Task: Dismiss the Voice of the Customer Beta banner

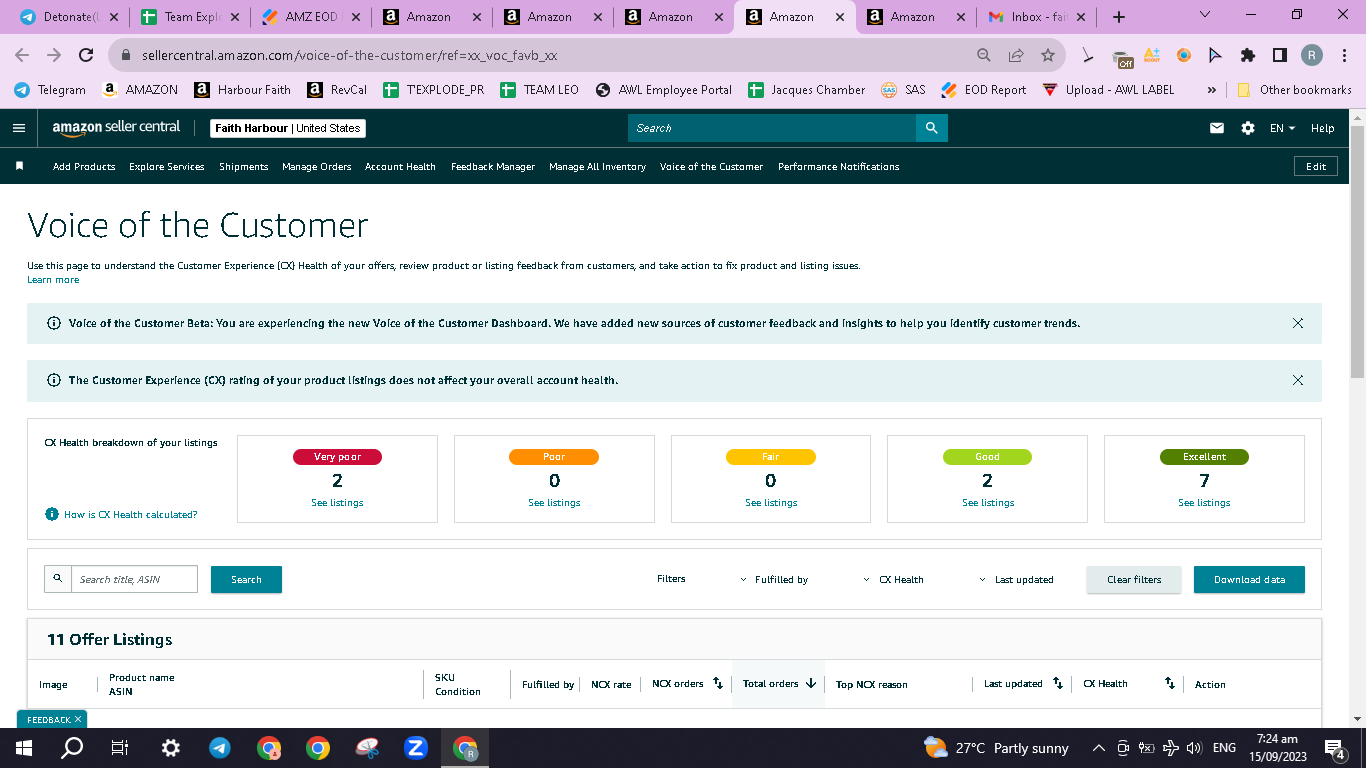Action: pos(1298,323)
